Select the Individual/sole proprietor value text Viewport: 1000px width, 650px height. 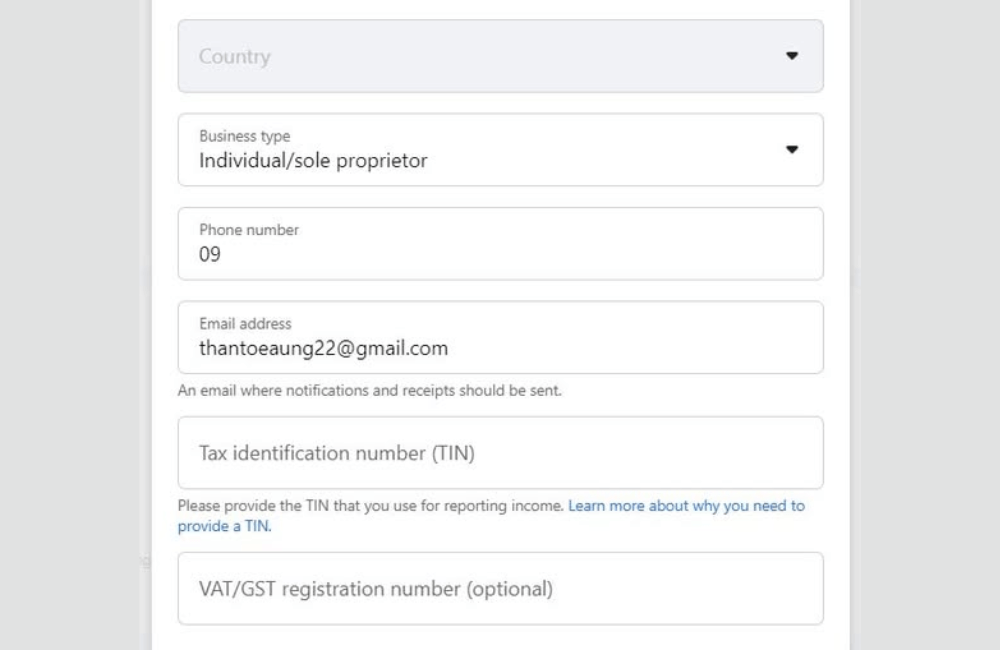313,160
